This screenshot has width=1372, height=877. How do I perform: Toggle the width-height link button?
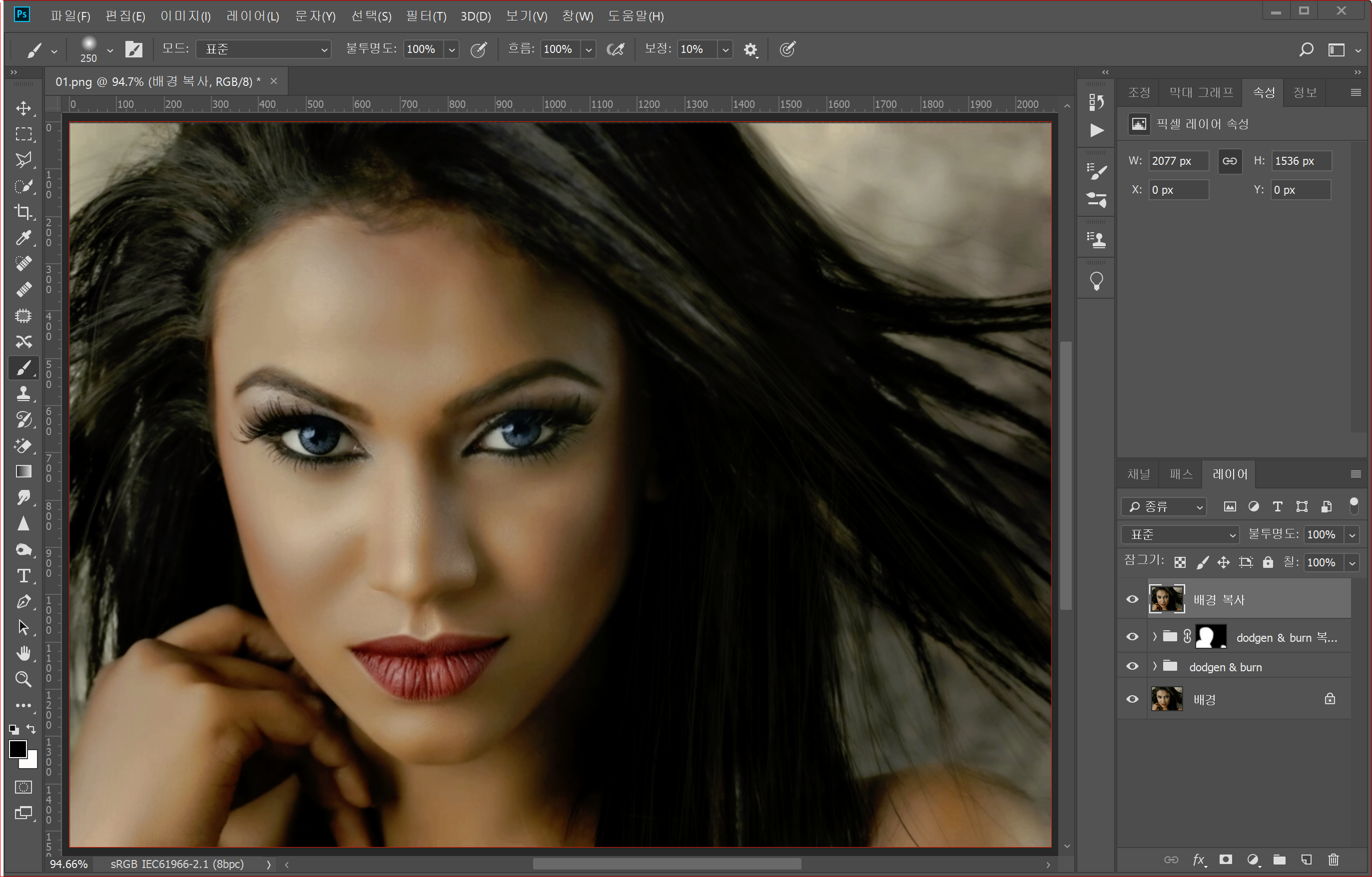[1230, 161]
